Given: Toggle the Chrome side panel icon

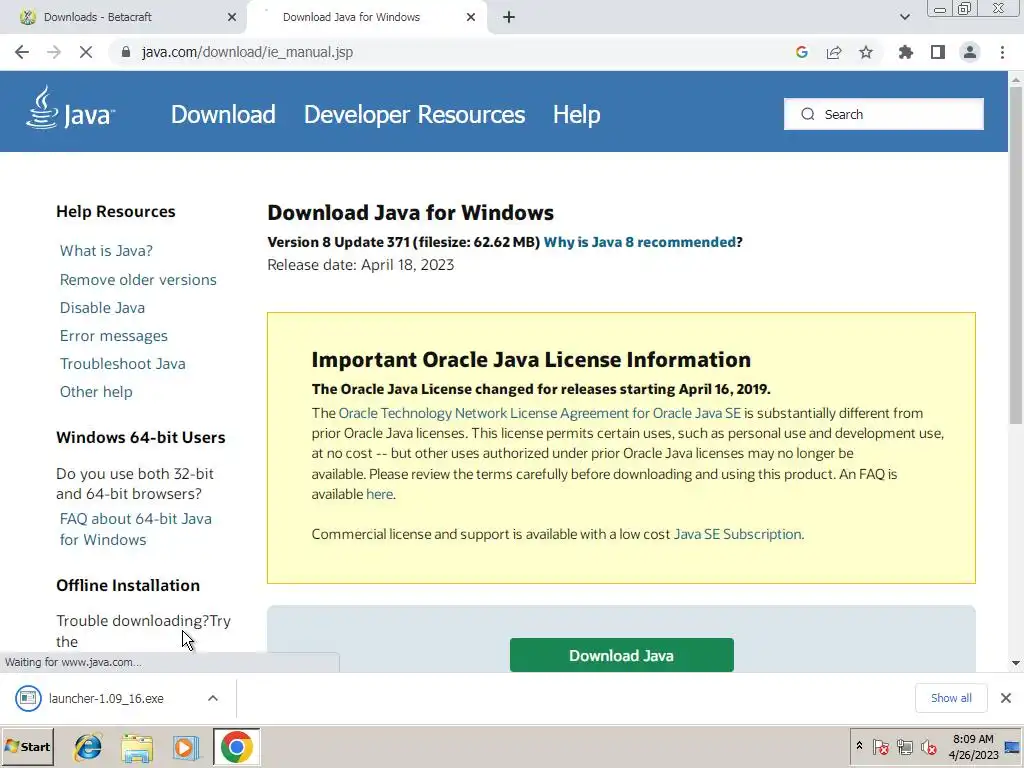Looking at the screenshot, I should (x=938, y=52).
